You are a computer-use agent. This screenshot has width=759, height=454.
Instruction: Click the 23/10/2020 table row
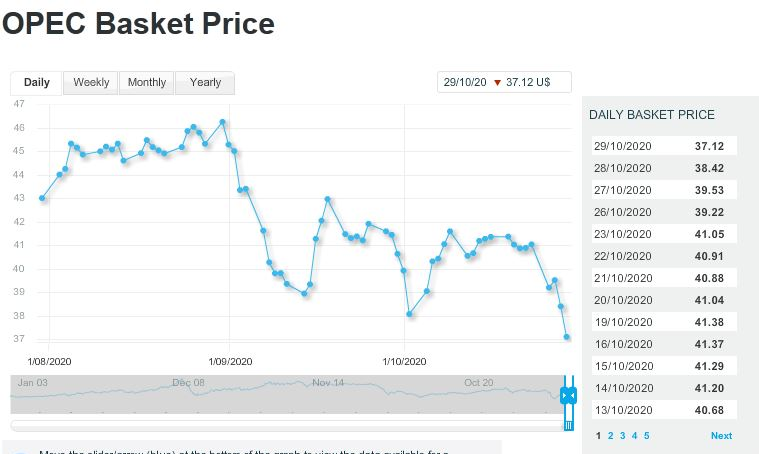pos(663,234)
